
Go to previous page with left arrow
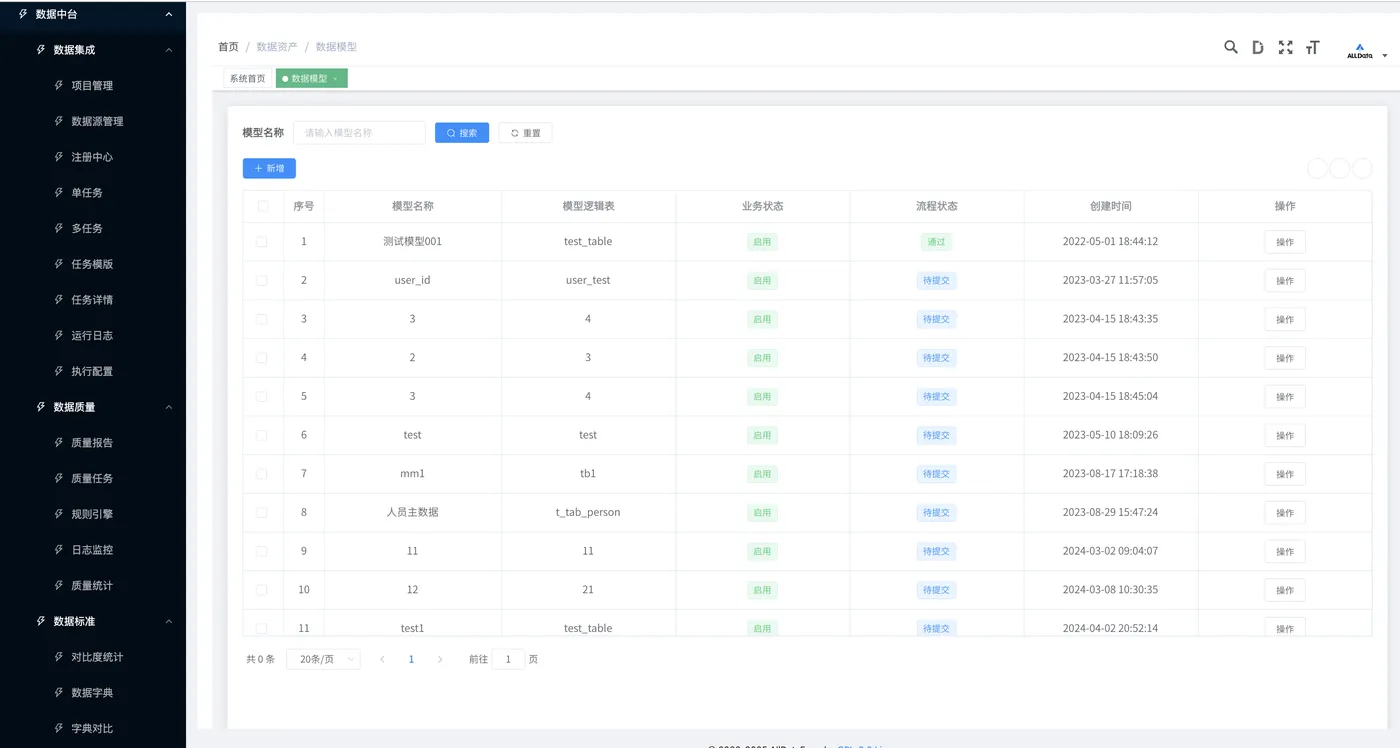click(x=382, y=659)
